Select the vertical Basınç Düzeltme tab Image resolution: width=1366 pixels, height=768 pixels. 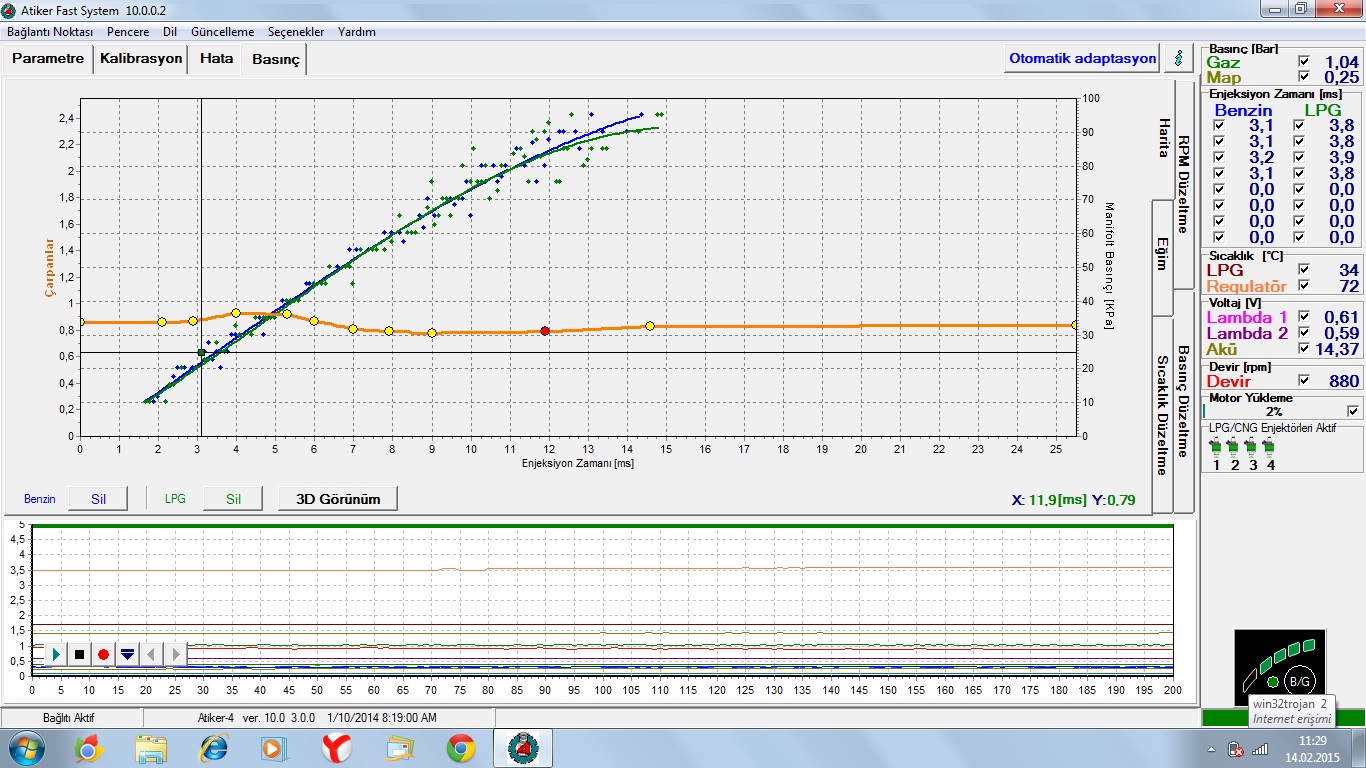[x=1183, y=401]
